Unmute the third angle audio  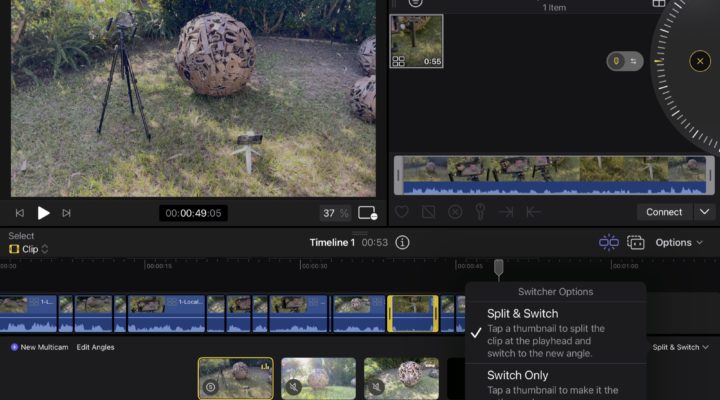pos(377,387)
